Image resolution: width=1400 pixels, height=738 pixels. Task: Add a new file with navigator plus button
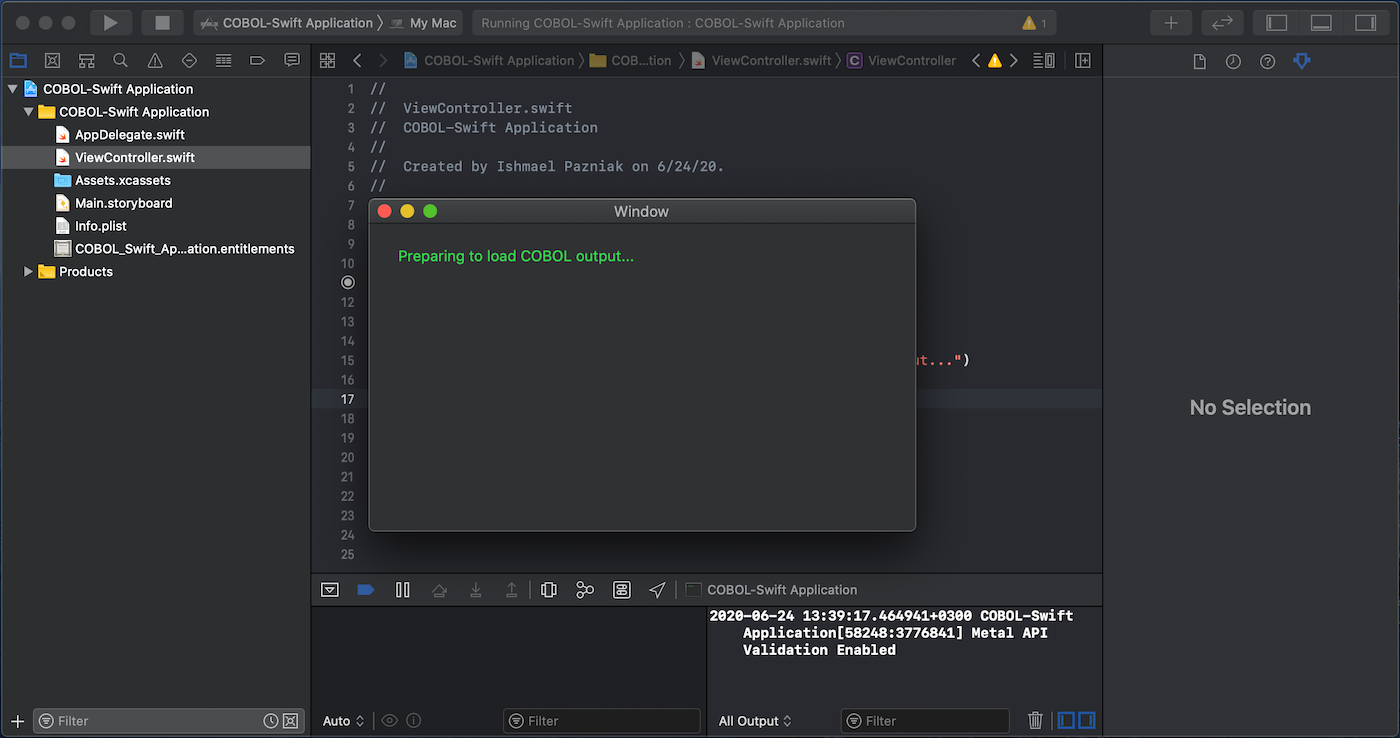(x=17, y=721)
